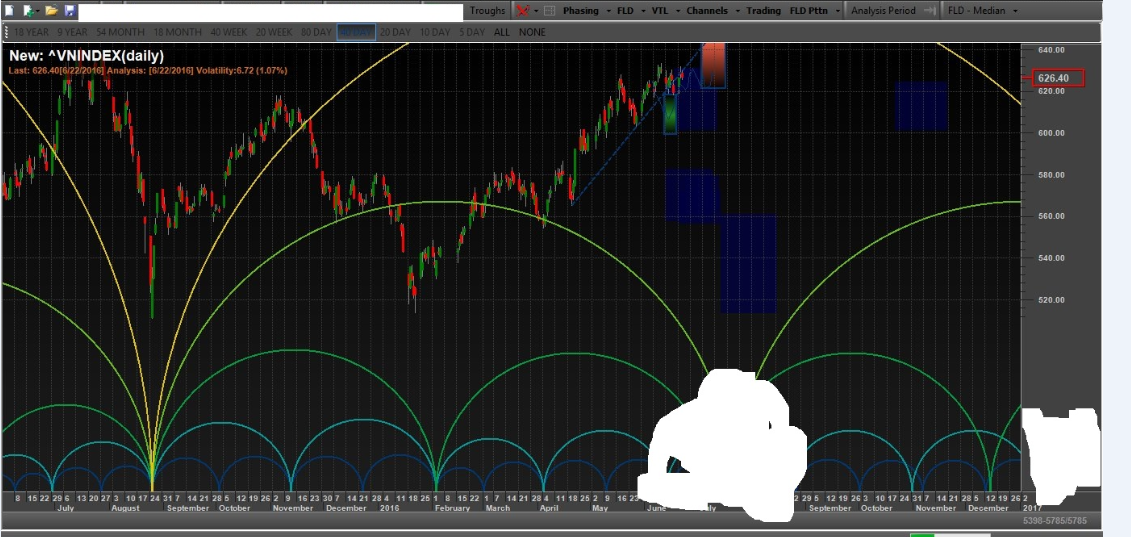This screenshot has height=537, width=1131.
Task: Expand the dropdown arrow next to FLD
Action: coord(643,11)
